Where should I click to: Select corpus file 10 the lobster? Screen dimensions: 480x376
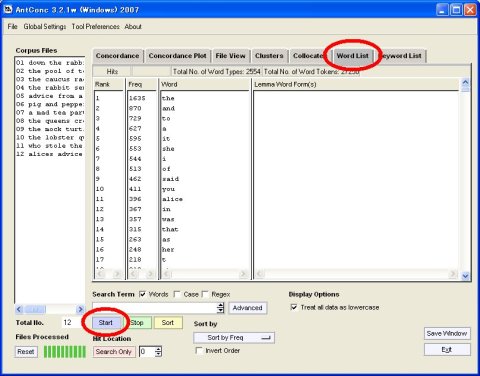(50, 138)
